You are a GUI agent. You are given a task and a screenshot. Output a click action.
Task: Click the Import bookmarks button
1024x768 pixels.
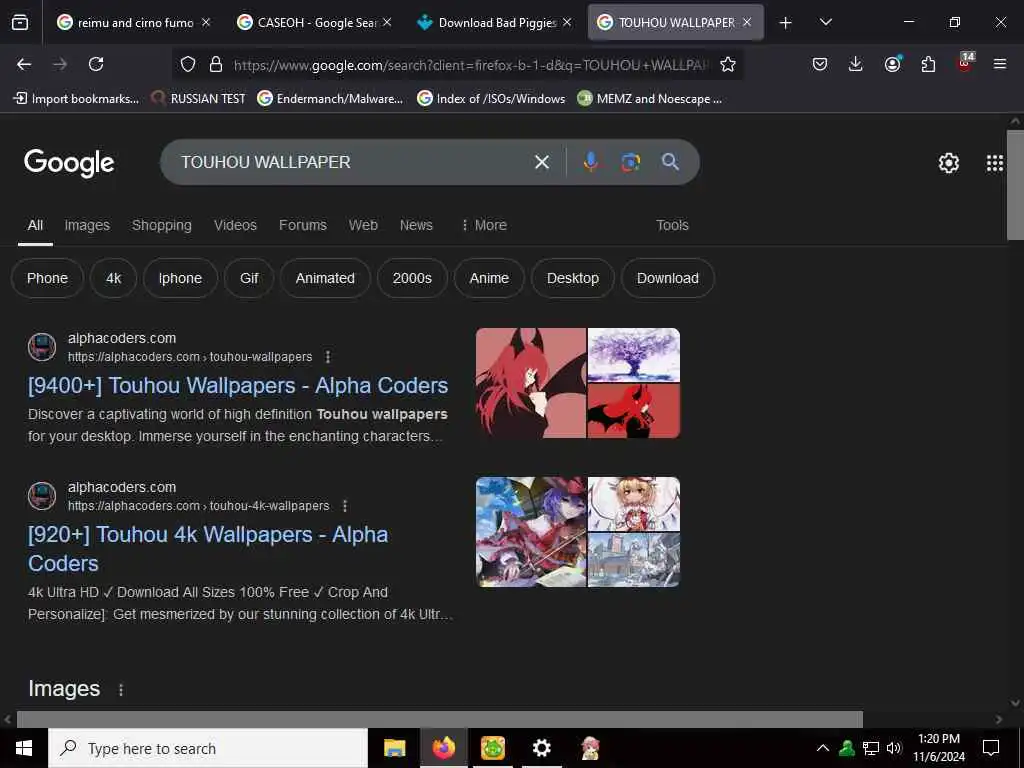76,99
